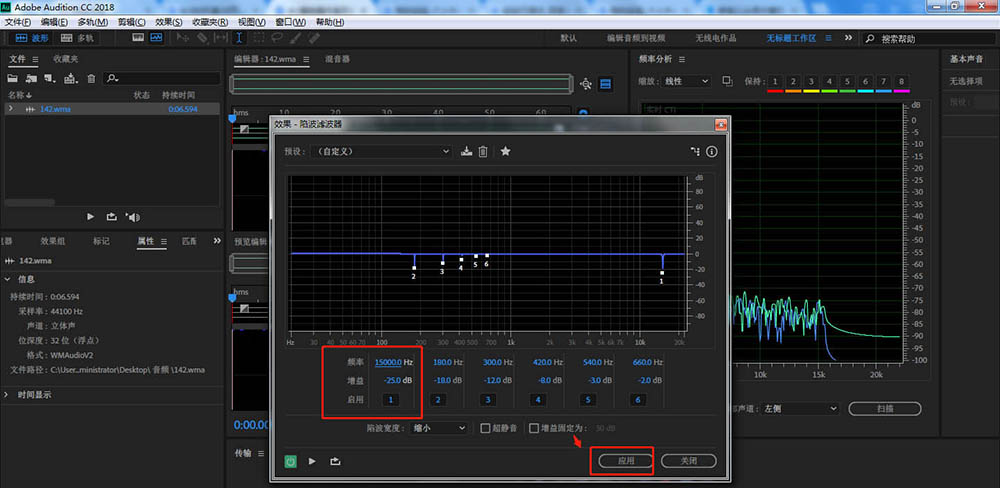Viewport: 1000px width, 488px height.
Task: Switch to the 标记 tab
Action: point(101,241)
